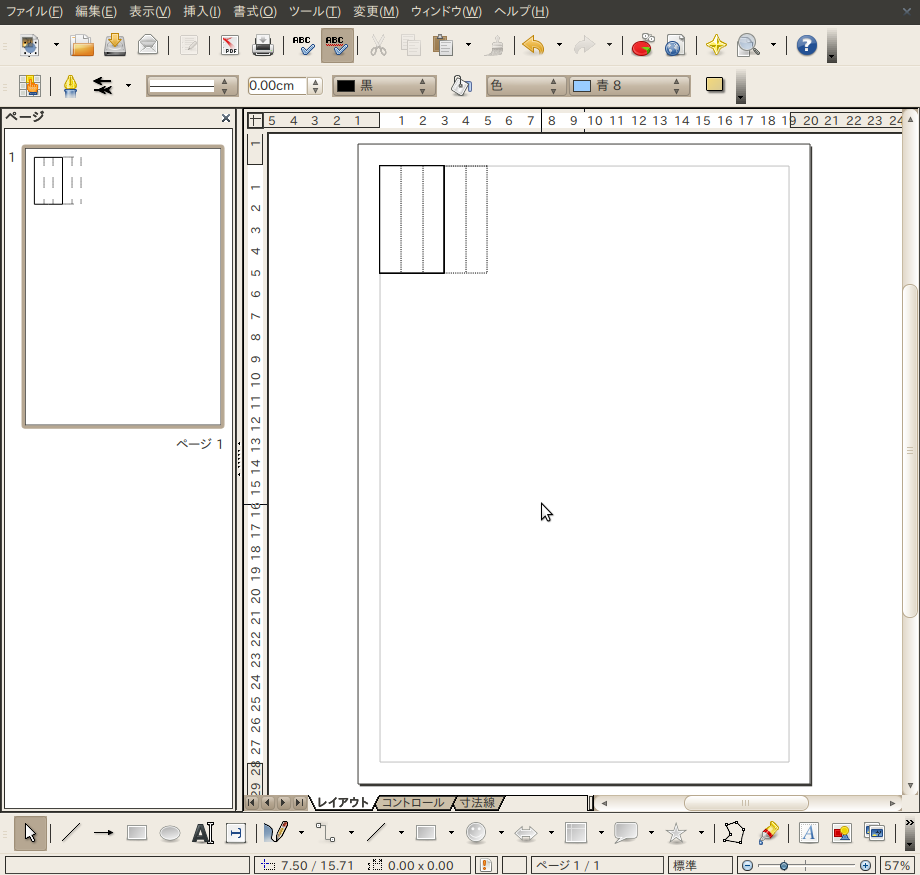Select the Stars shapes tool
This screenshot has height=875, width=920.
676,832
